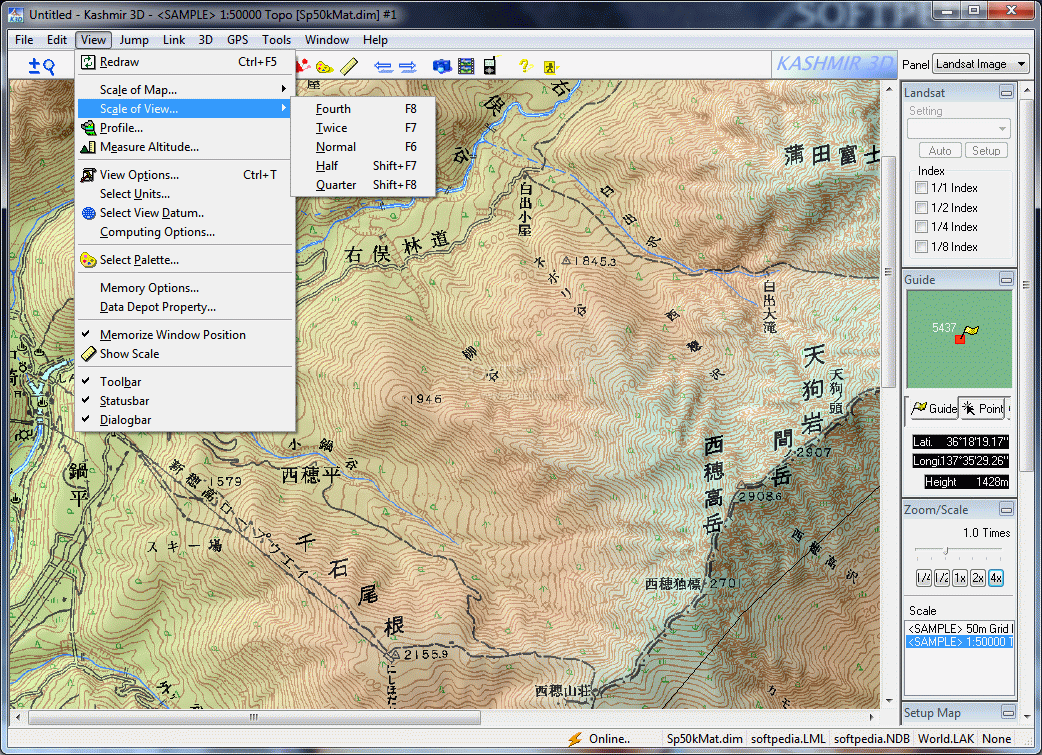Click the zoom slider thumb in Zoom/Scale
The image size is (1042, 755).
click(946, 551)
